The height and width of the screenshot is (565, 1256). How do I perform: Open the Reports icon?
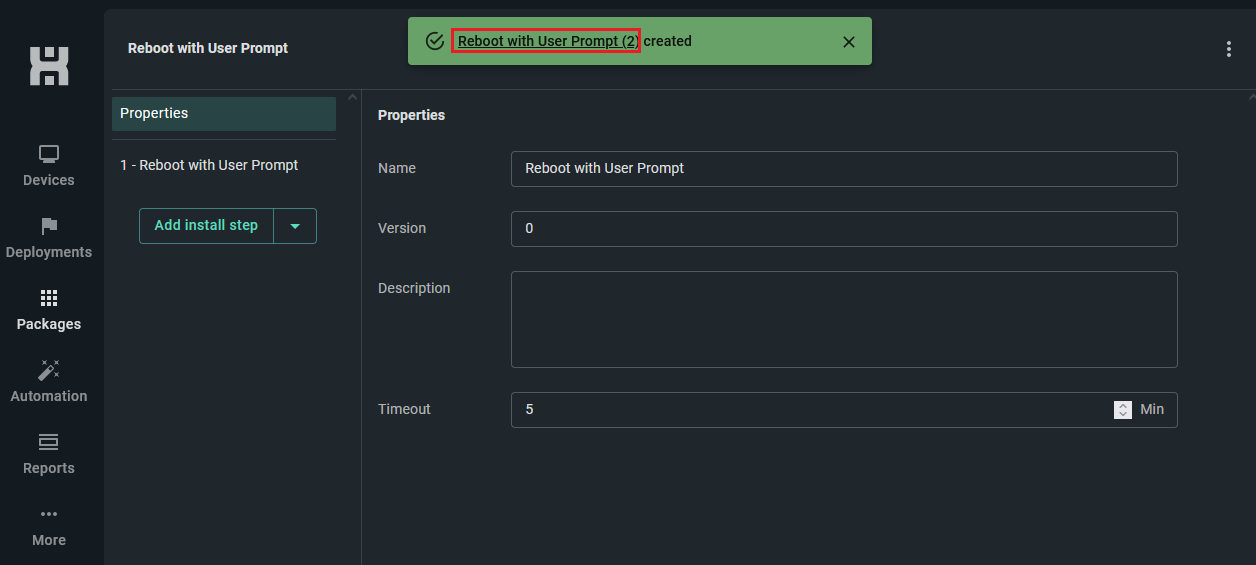coord(49,442)
